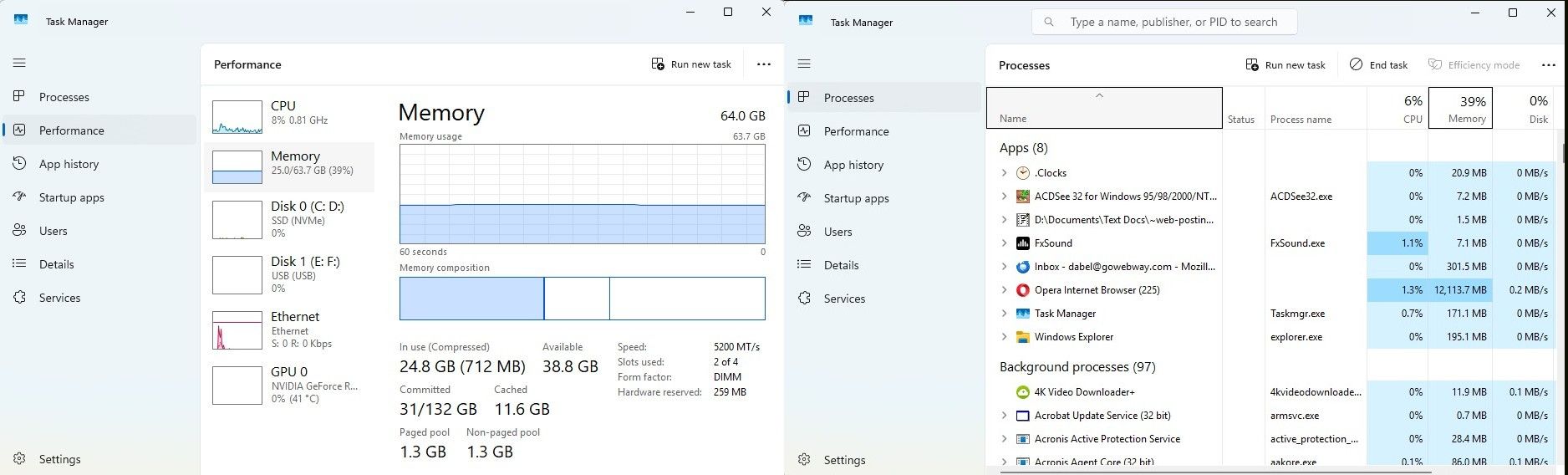The width and height of the screenshot is (1568, 475).
Task: Select the Opera memory value 12,113.7 MB
Action: pyautogui.click(x=1460, y=290)
